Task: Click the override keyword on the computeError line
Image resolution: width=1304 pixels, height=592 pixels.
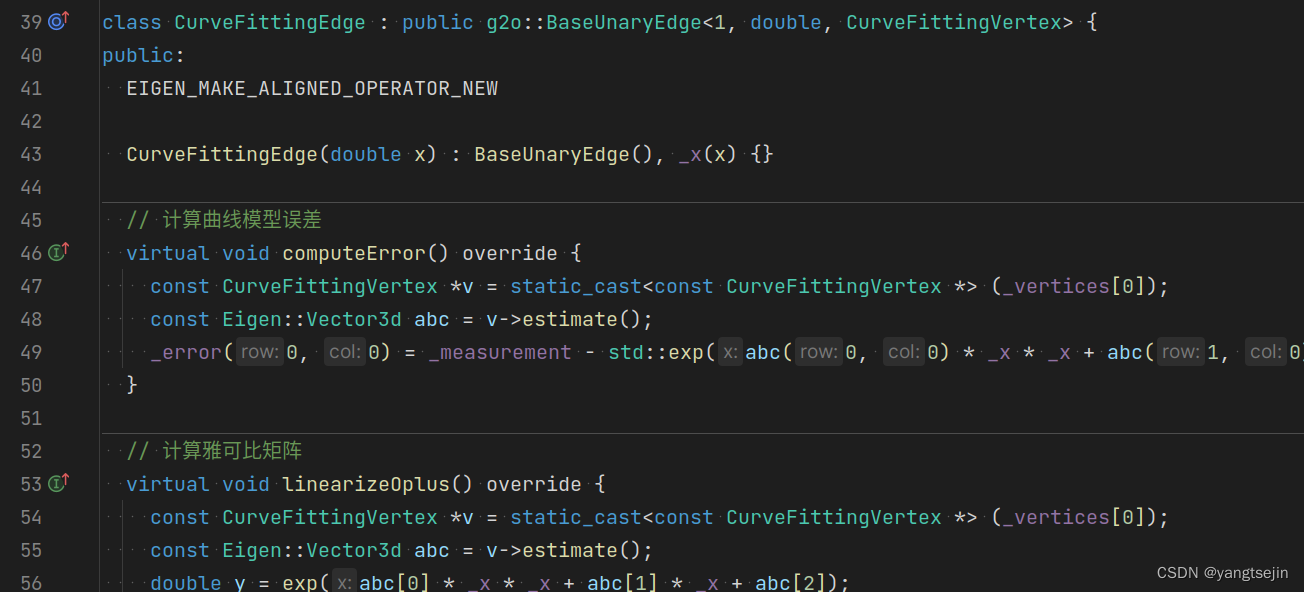Action: [510, 253]
